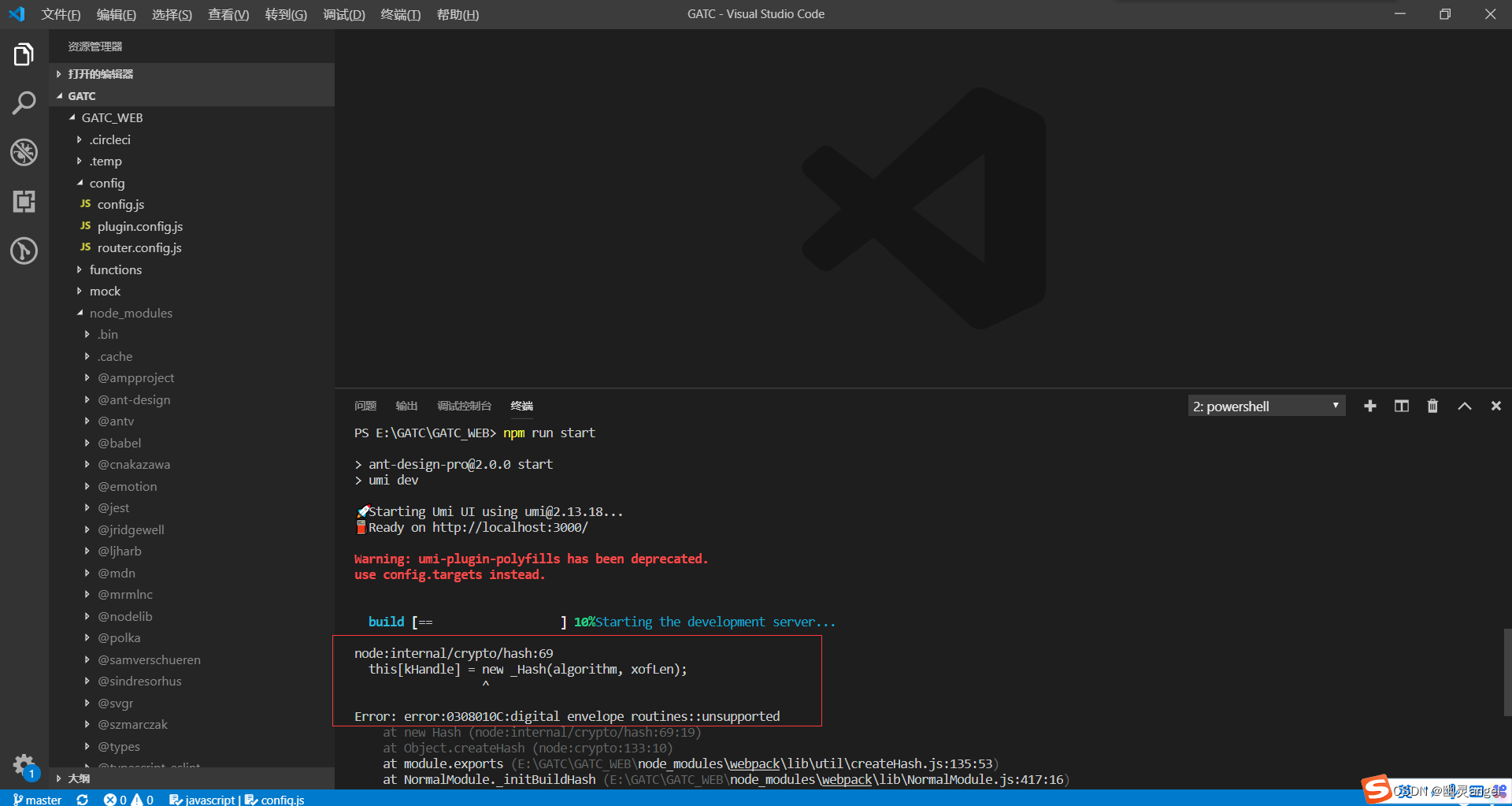Expand the functions folder
This screenshot has width=1512, height=806.
coord(117,269)
